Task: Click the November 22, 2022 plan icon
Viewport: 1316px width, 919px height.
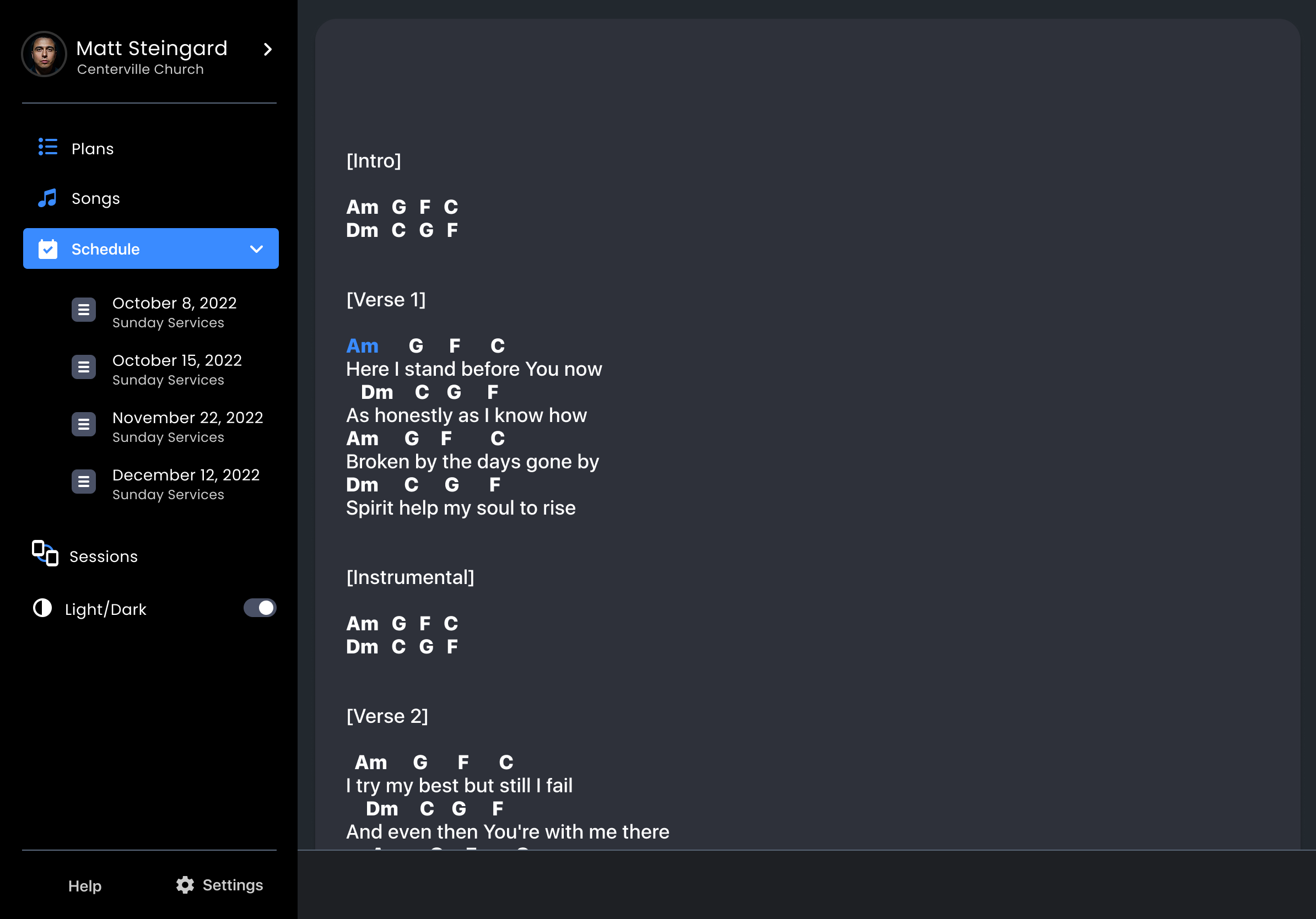Action: (x=84, y=425)
